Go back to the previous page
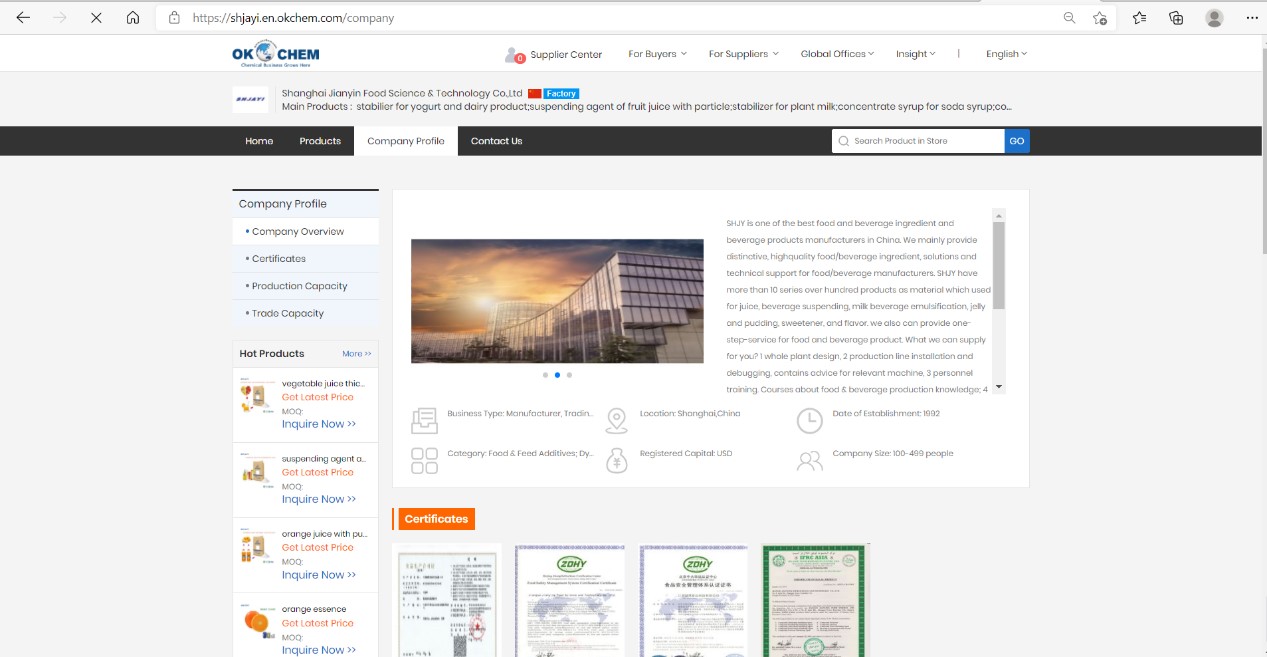The height and width of the screenshot is (657, 1267). coord(23,18)
